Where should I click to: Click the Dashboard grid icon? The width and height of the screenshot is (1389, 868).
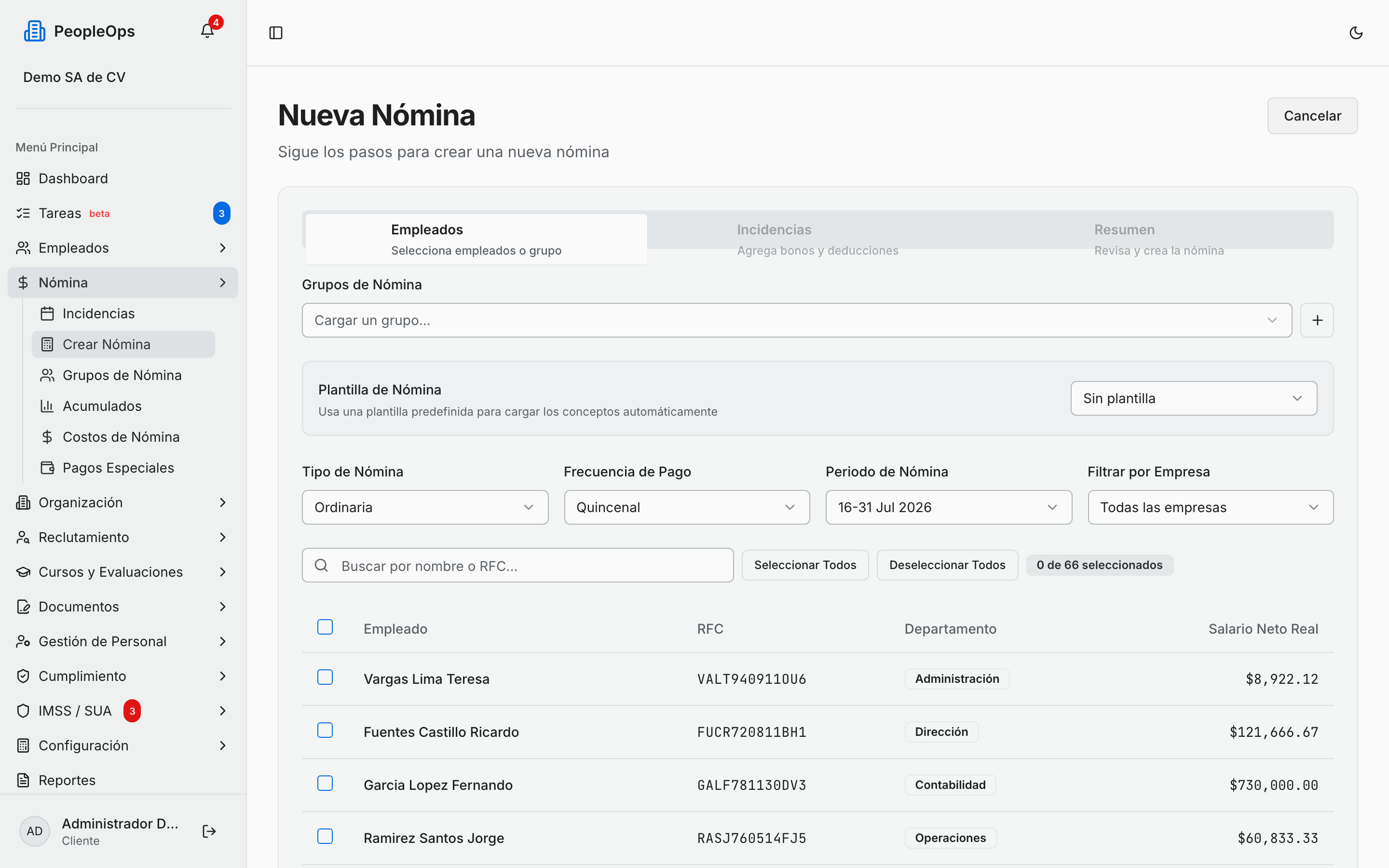pos(23,178)
